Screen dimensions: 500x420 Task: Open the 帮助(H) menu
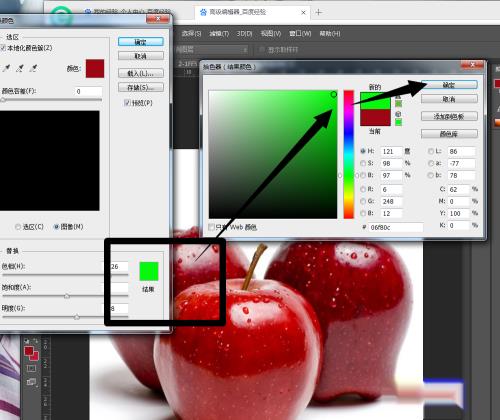[x=330, y=33]
